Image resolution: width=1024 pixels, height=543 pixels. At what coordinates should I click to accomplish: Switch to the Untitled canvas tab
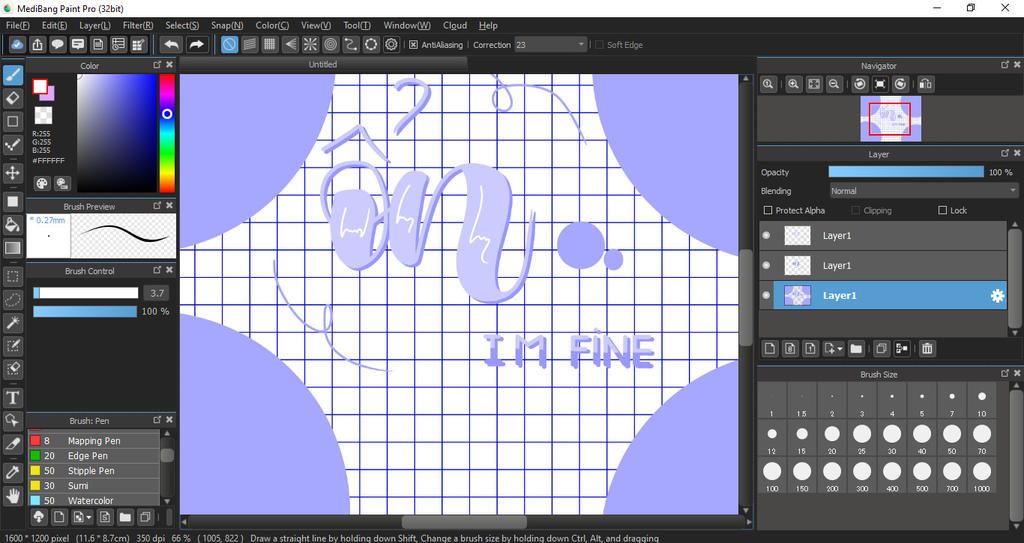pyautogui.click(x=323, y=64)
